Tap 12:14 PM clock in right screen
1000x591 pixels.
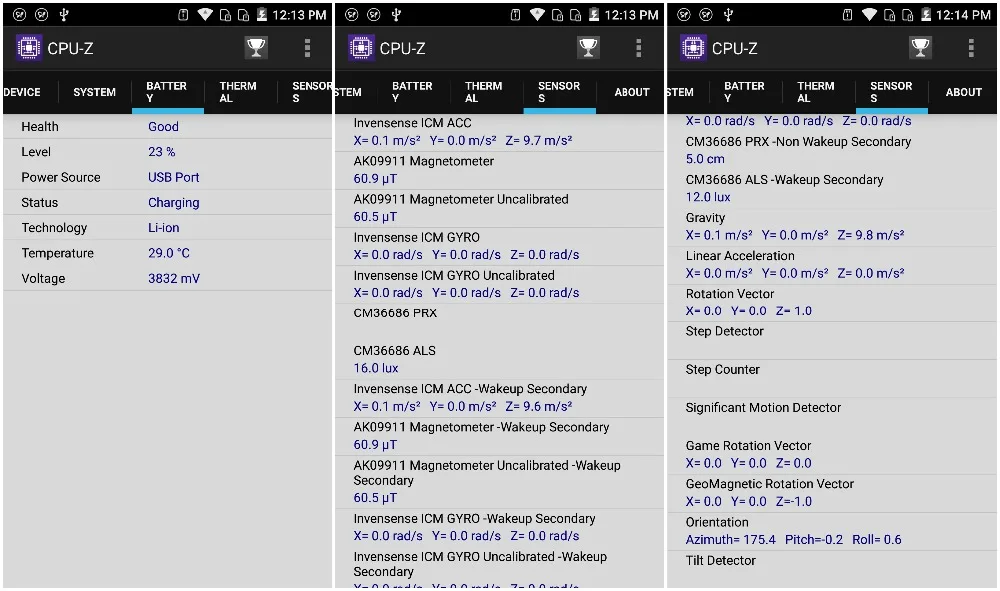963,15
